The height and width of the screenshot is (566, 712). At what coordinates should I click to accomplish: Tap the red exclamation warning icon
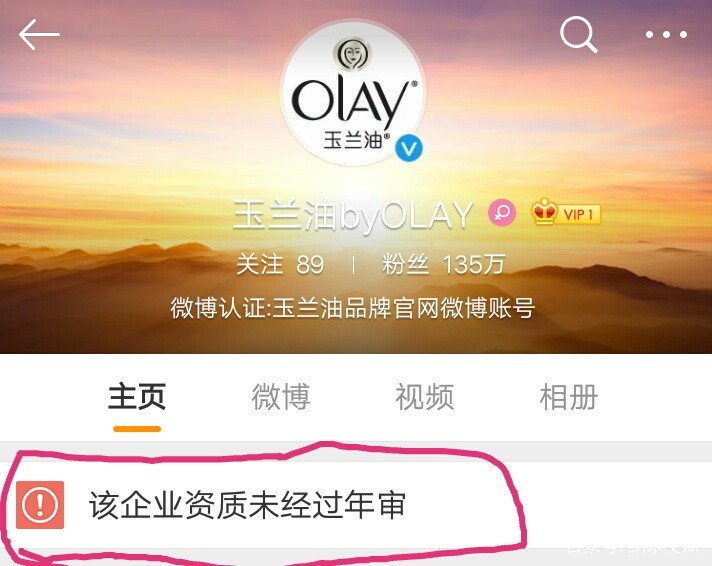(40, 505)
